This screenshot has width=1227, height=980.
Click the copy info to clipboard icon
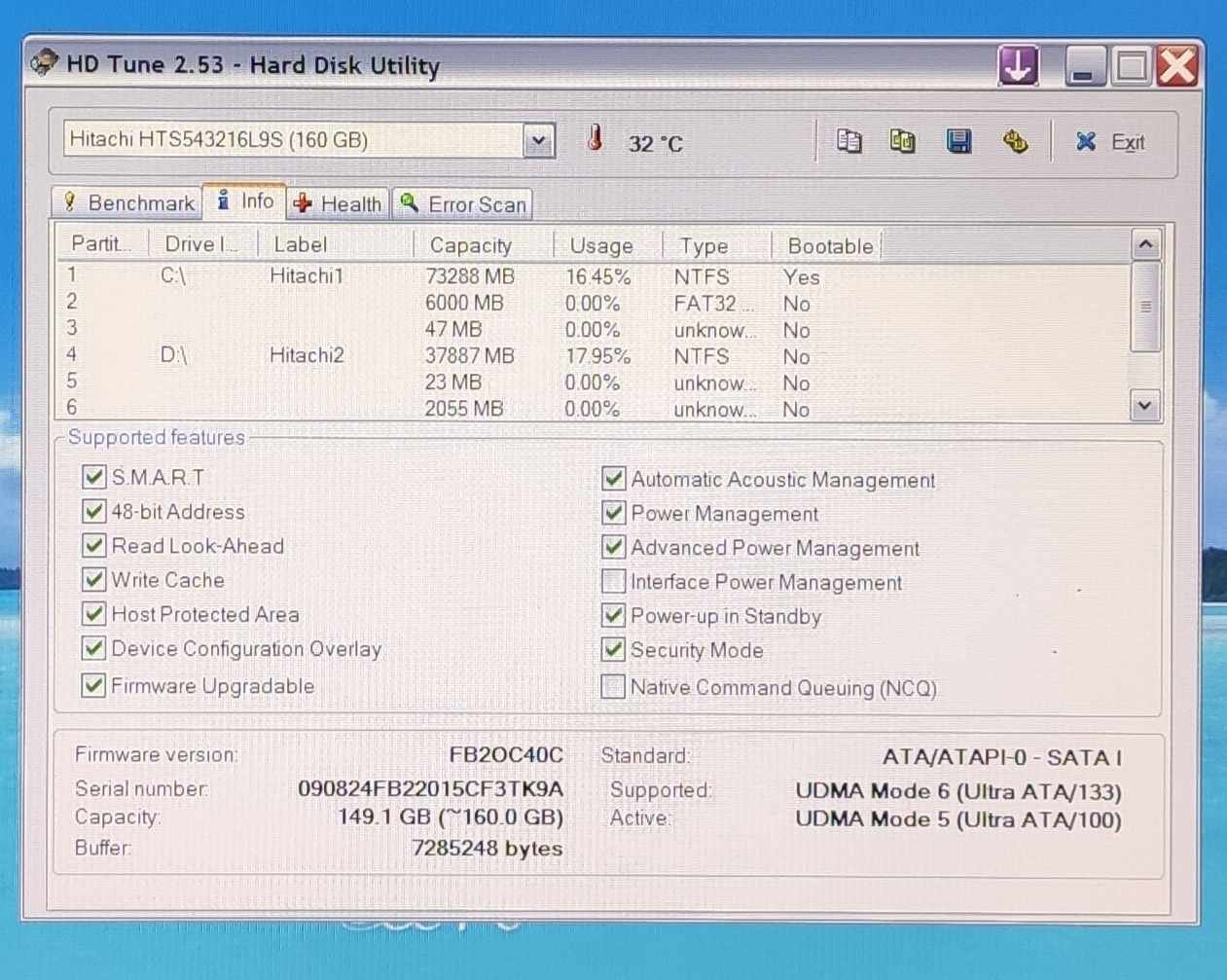click(x=848, y=142)
